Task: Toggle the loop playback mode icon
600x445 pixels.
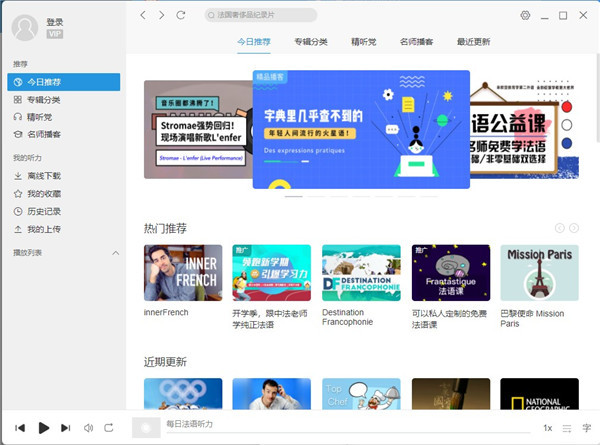Action: 109,428
